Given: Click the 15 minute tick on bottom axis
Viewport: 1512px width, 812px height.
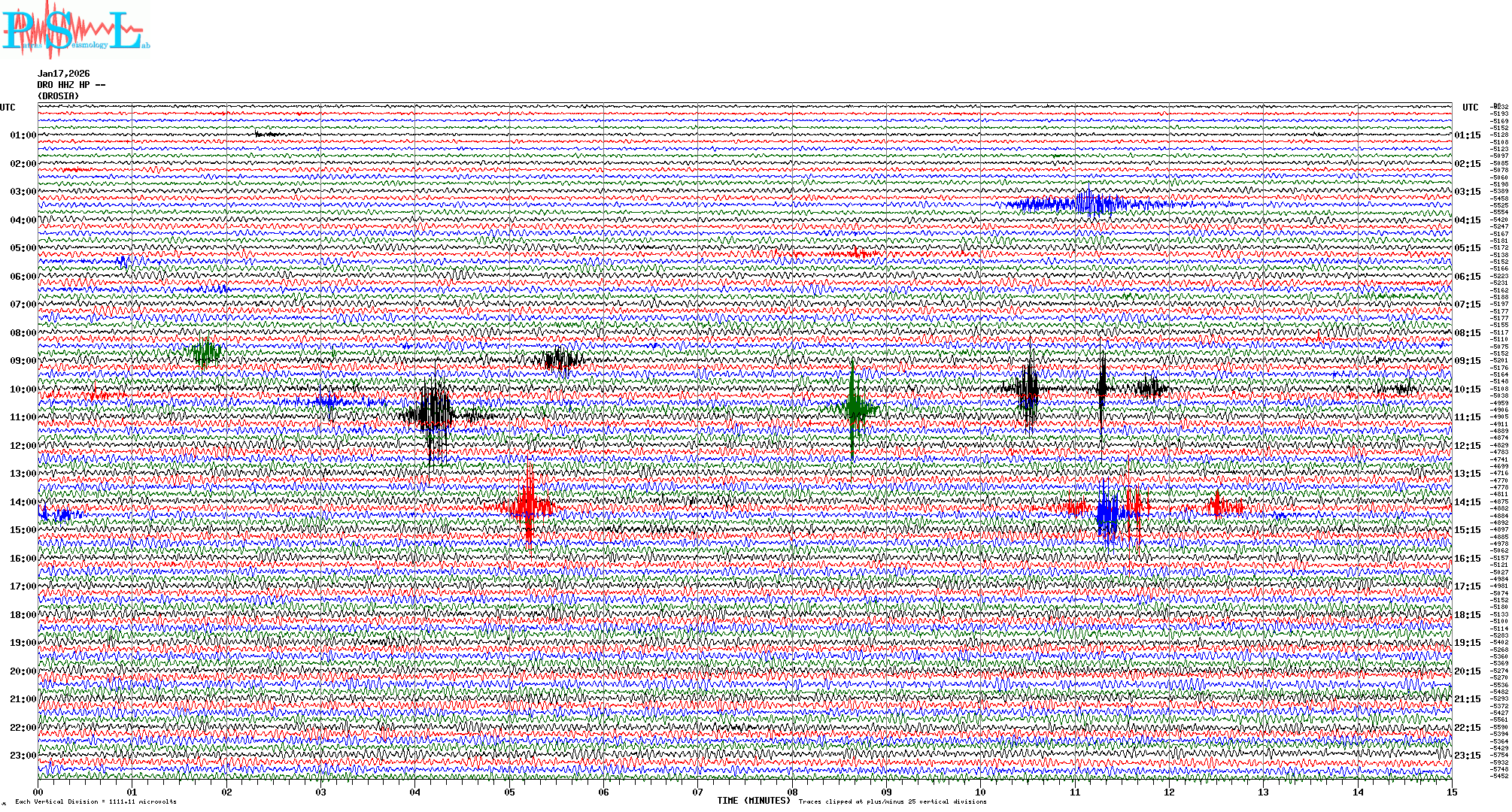Looking at the screenshot, I should pos(1451,792).
